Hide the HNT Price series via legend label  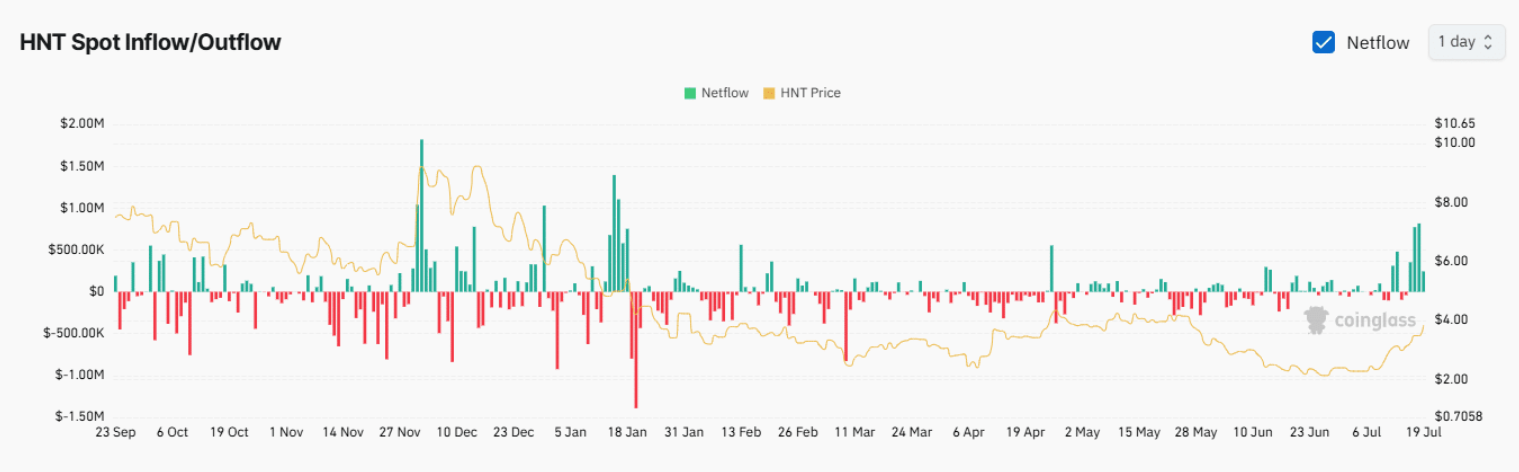pyautogui.click(x=810, y=93)
